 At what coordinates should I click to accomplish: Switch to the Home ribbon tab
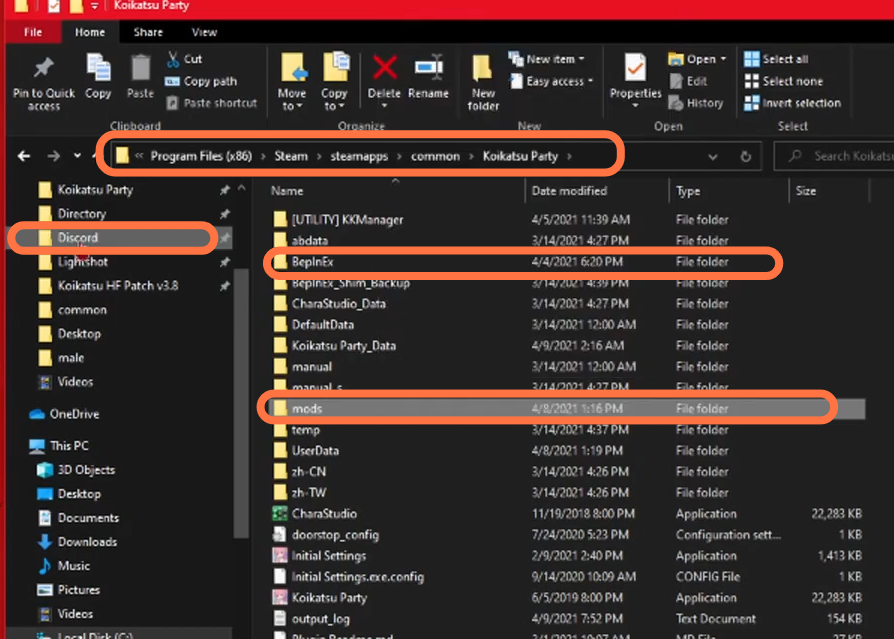click(x=90, y=32)
